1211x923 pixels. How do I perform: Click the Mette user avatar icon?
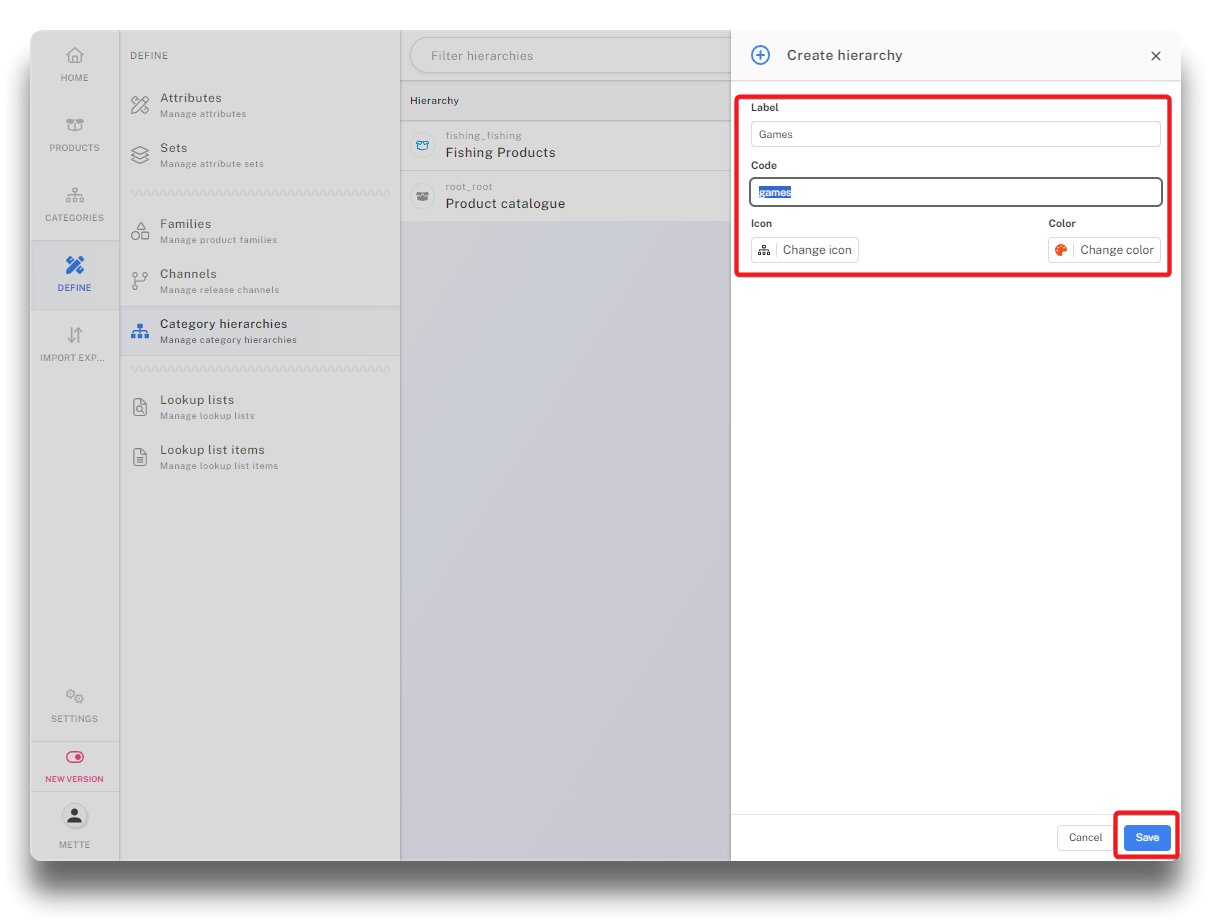tap(74, 816)
